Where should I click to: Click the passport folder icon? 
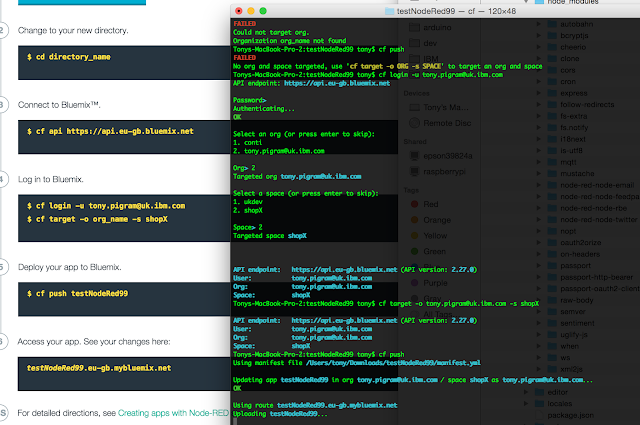click(x=553, y=266)
